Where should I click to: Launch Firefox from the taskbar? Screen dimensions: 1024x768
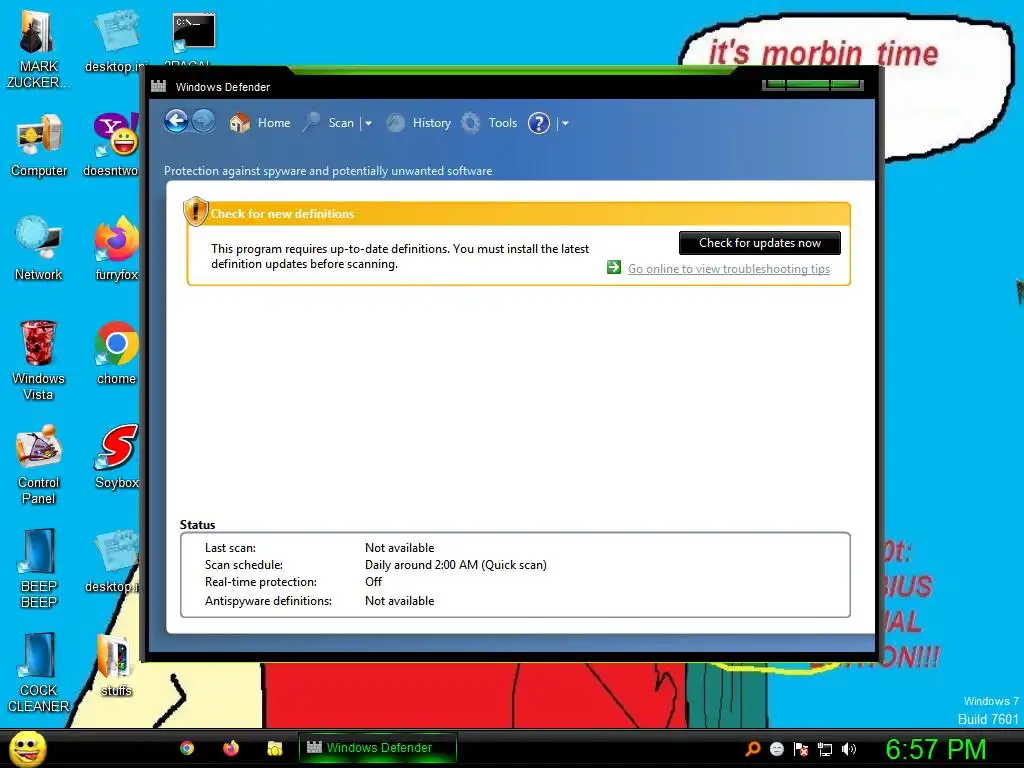click(231, 748)
